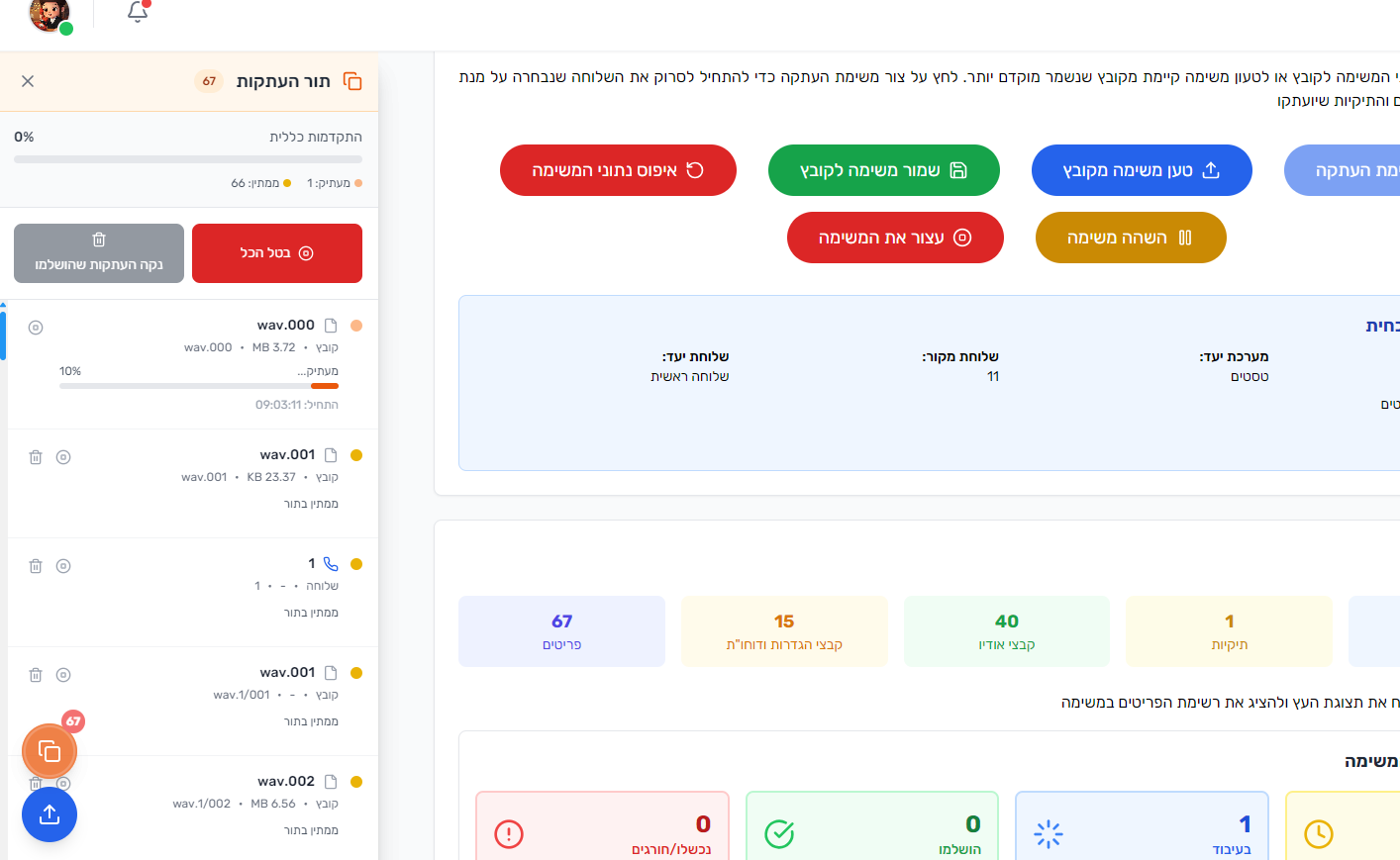The height and width of the screenshot is (860, 1400).
Task: Click נקה העתקות שהושלמו button
Action: [99, 253]
